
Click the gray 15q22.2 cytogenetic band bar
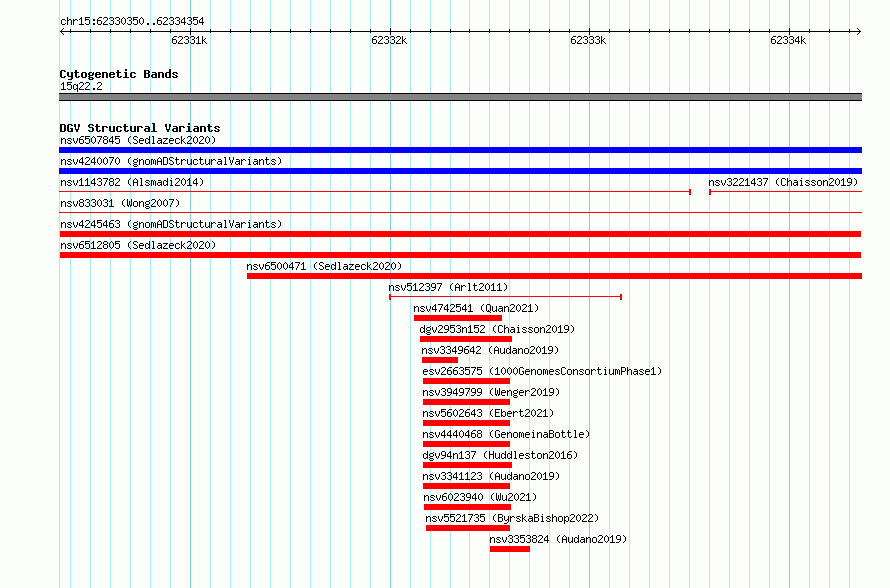460,97
